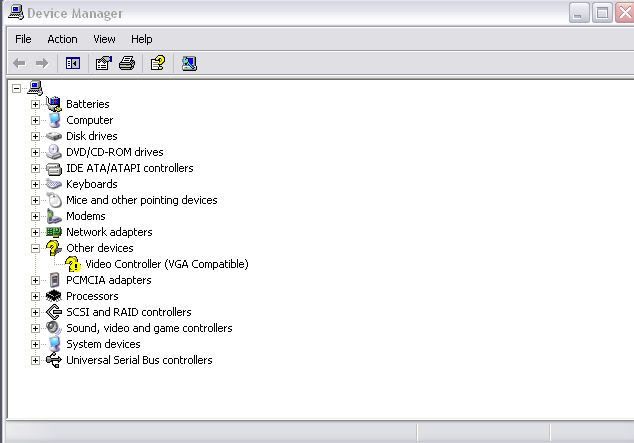Image resolution: width=634 pixels, height=443 pixels.
Task: Select the Modems label
Action: pos(86,216)
